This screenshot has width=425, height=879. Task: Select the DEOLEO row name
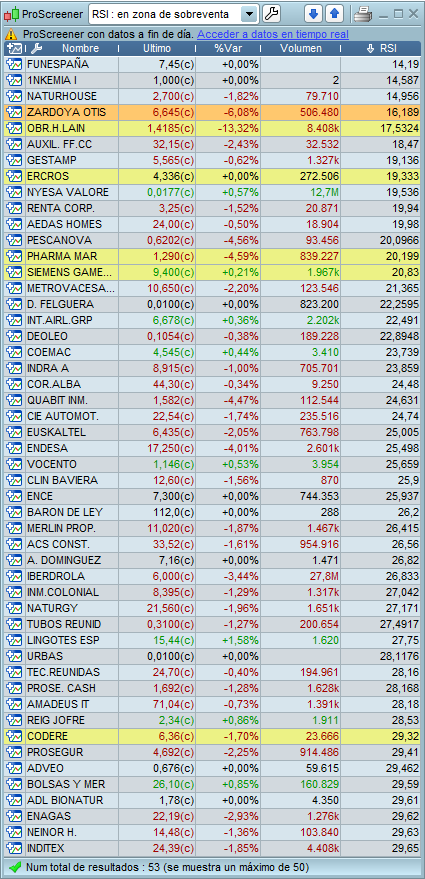click(47, 336)
